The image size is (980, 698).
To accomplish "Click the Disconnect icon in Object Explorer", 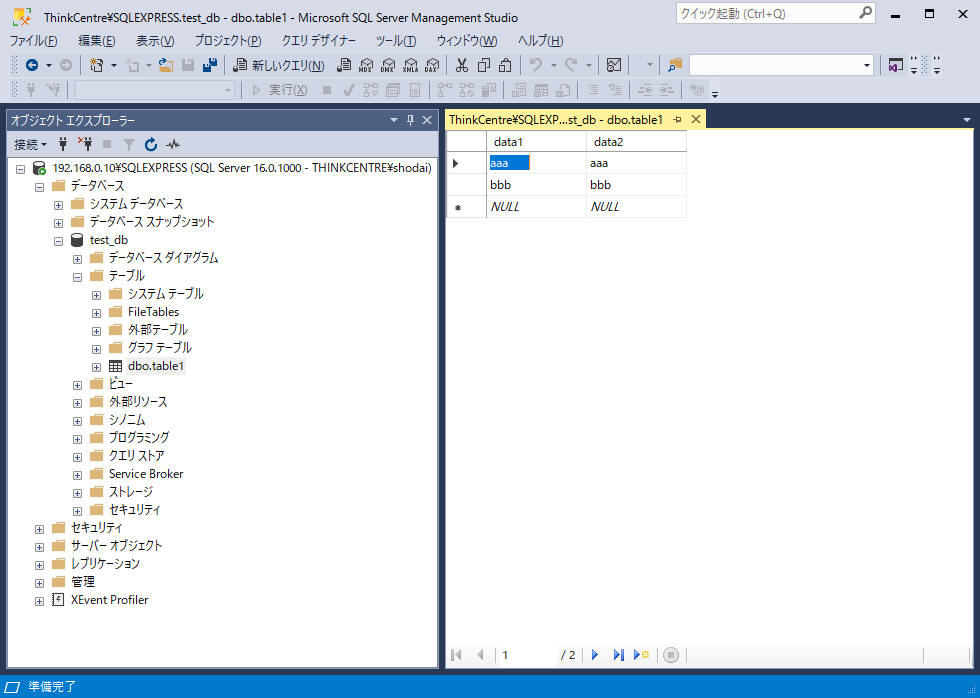I will 85,144.
